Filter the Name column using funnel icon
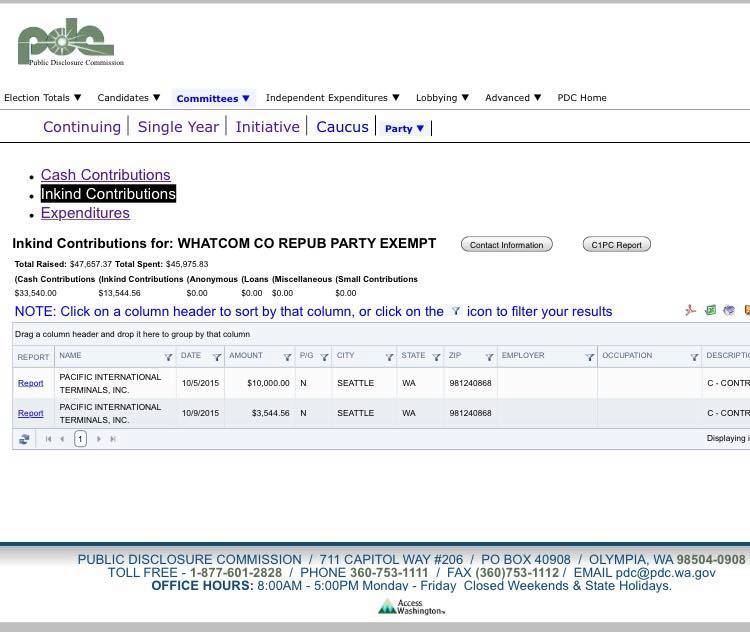This screenshot has width=750, height=632. [x=168, y=357]
